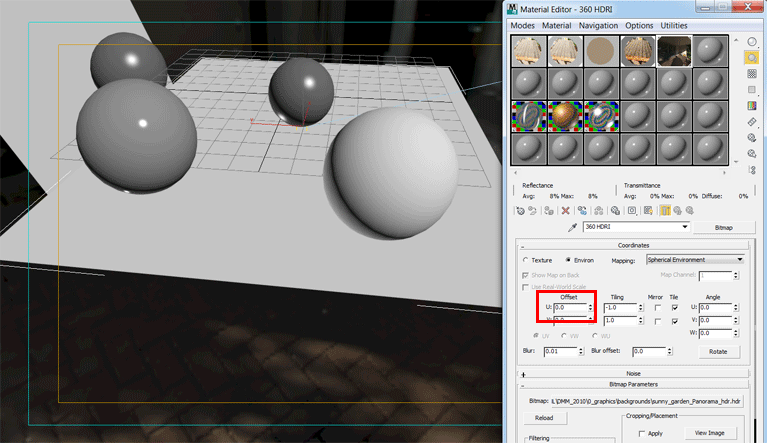Click the Video Color Check icon
Image resolution: width=767 pixels, height=443 pixels.
point(752,106)
